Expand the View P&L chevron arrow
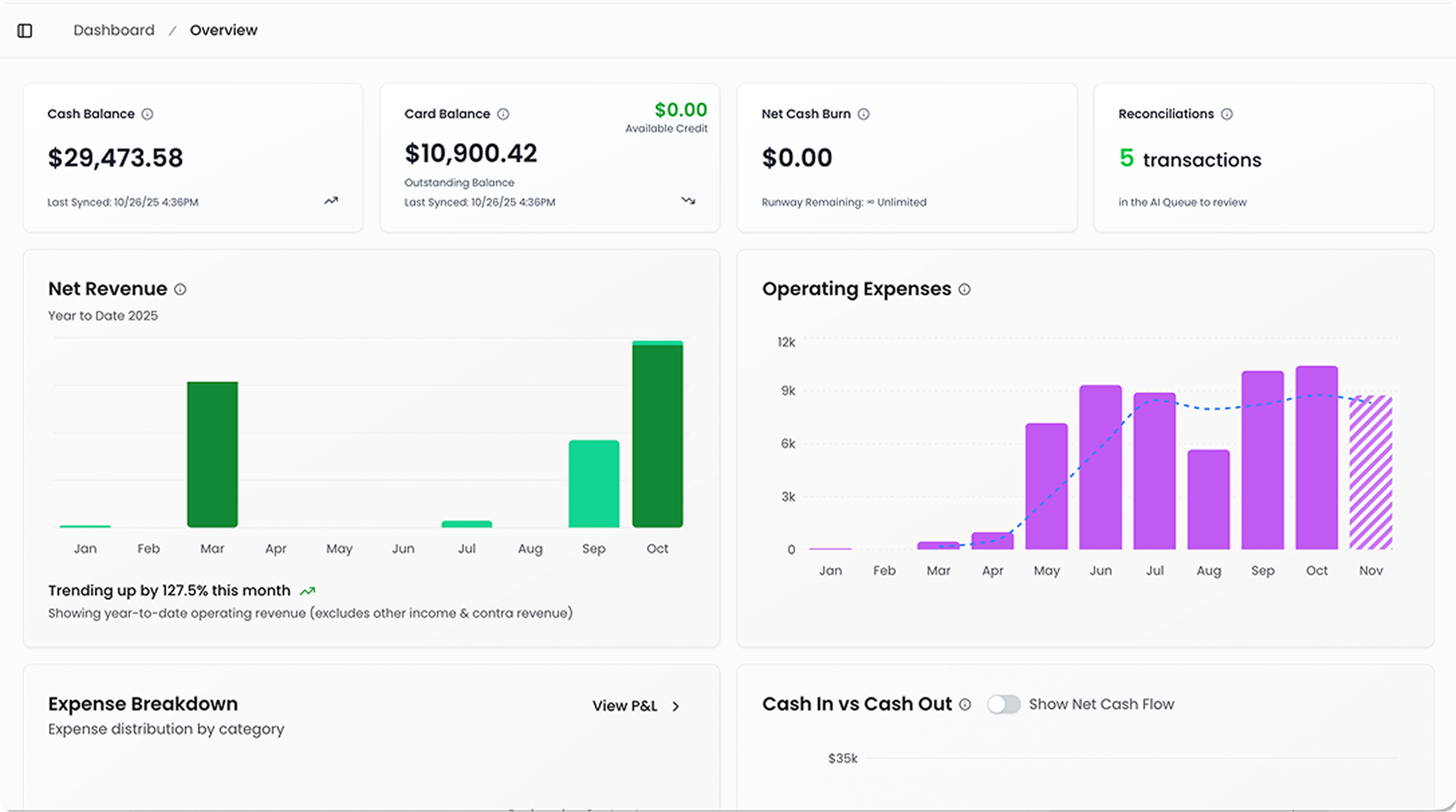 pos(676,707)
